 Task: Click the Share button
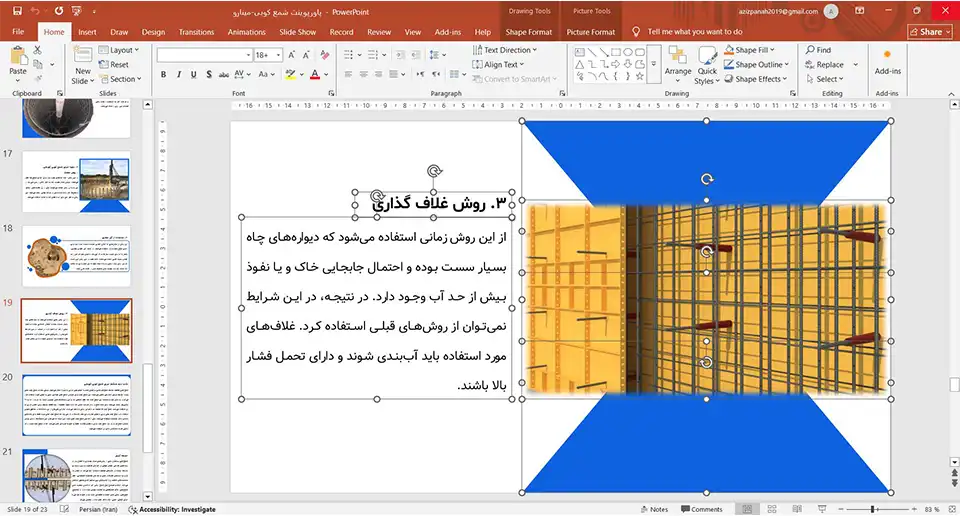tap(930, 32)
